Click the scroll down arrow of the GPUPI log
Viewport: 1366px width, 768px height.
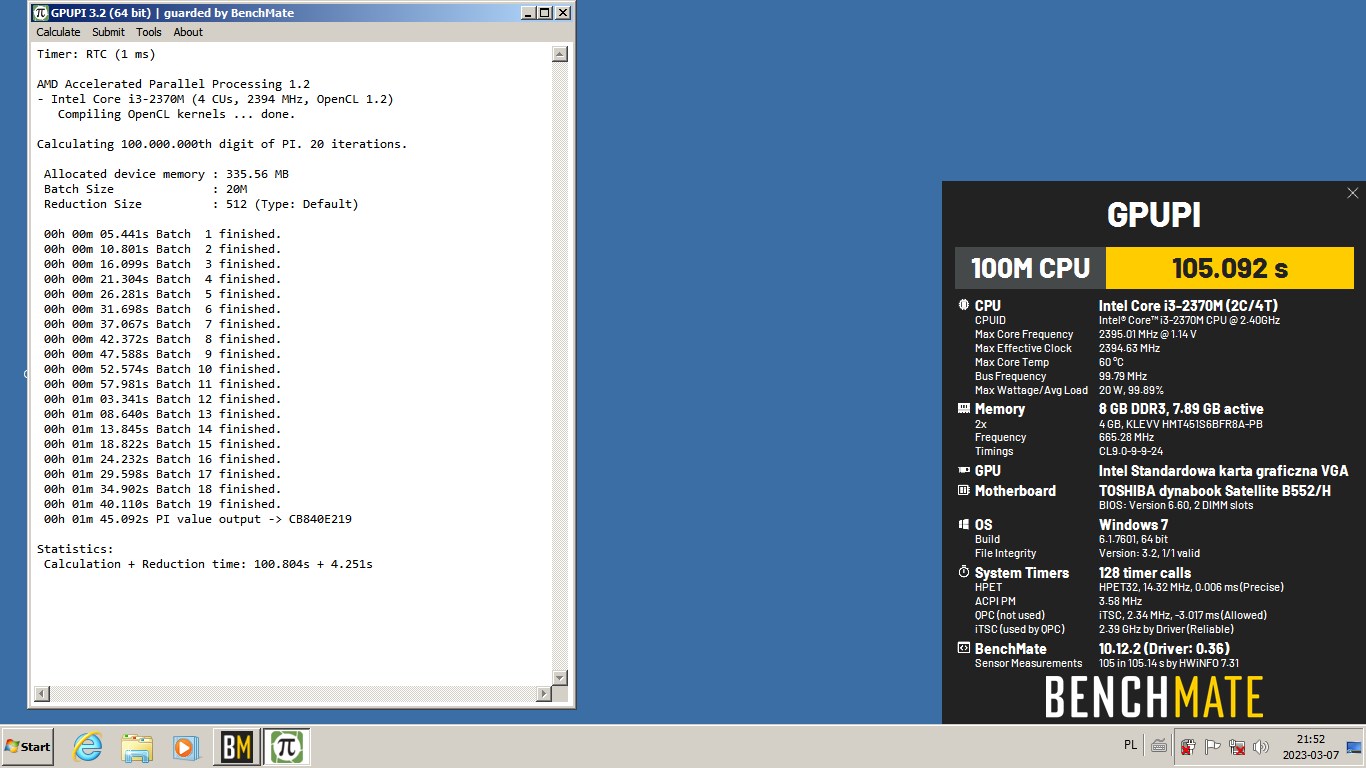point(560,677)
